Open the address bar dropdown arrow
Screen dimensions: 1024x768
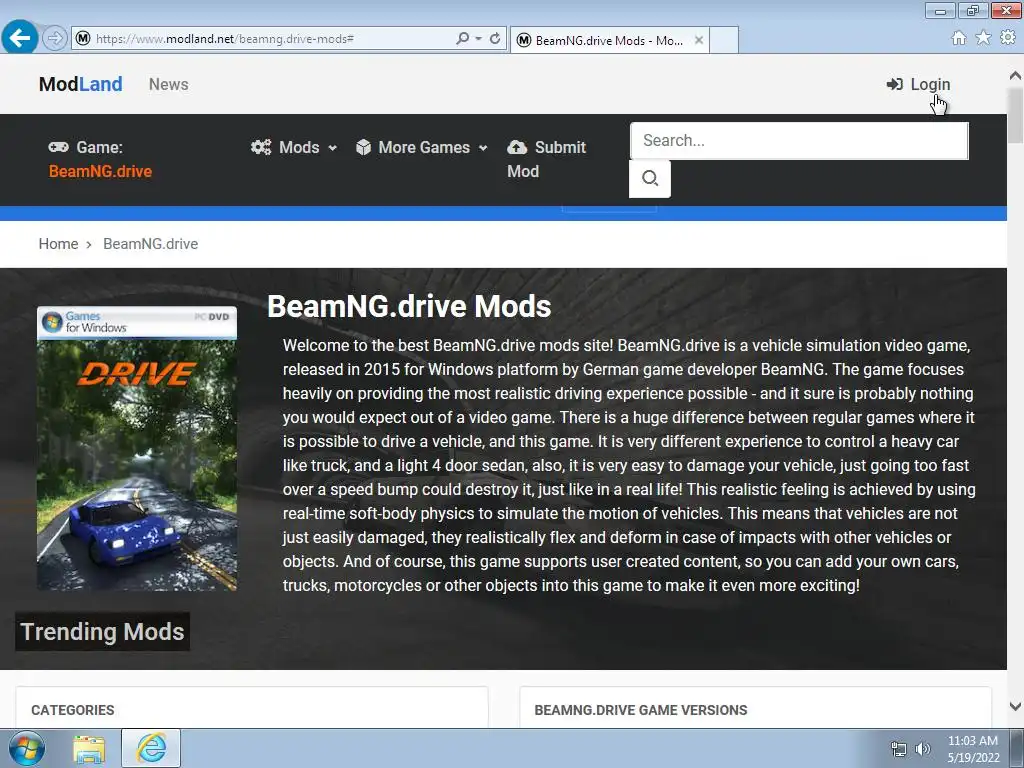click(x=479, y=39)
